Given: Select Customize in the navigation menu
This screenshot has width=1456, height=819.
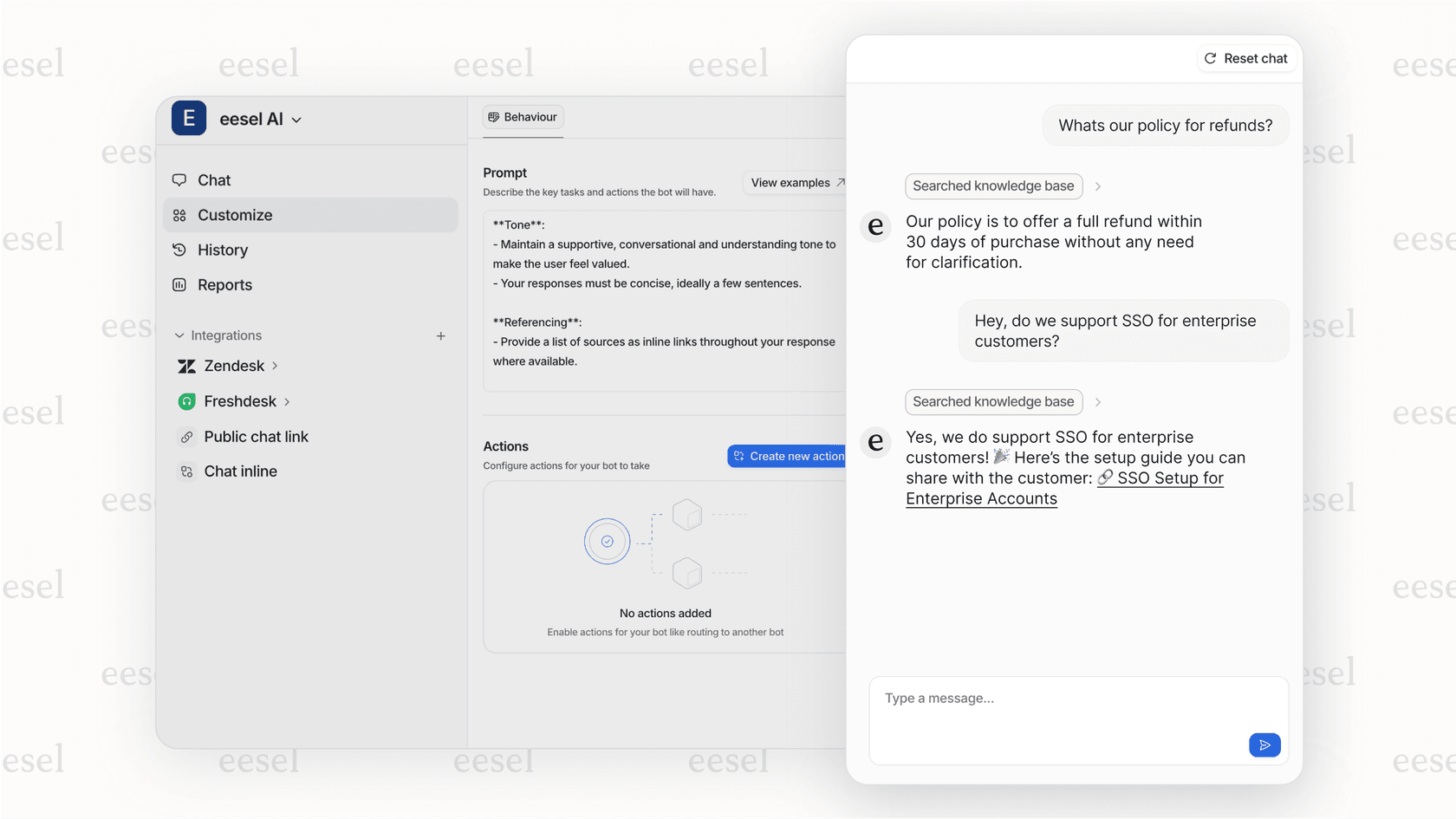Looking at the screenshot, I should click(234, 215).
